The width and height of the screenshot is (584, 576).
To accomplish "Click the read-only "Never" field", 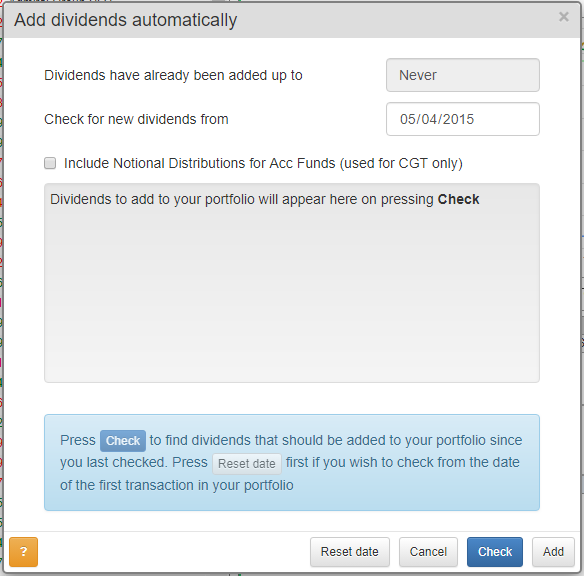I will pyautogui.click(x=463, y=75).
